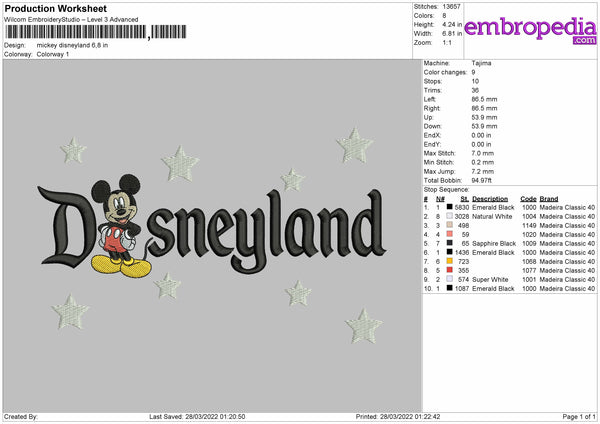Click the Sapphire Black description
The height and width of the screenshot is (424, 600).
coord(494,243)
